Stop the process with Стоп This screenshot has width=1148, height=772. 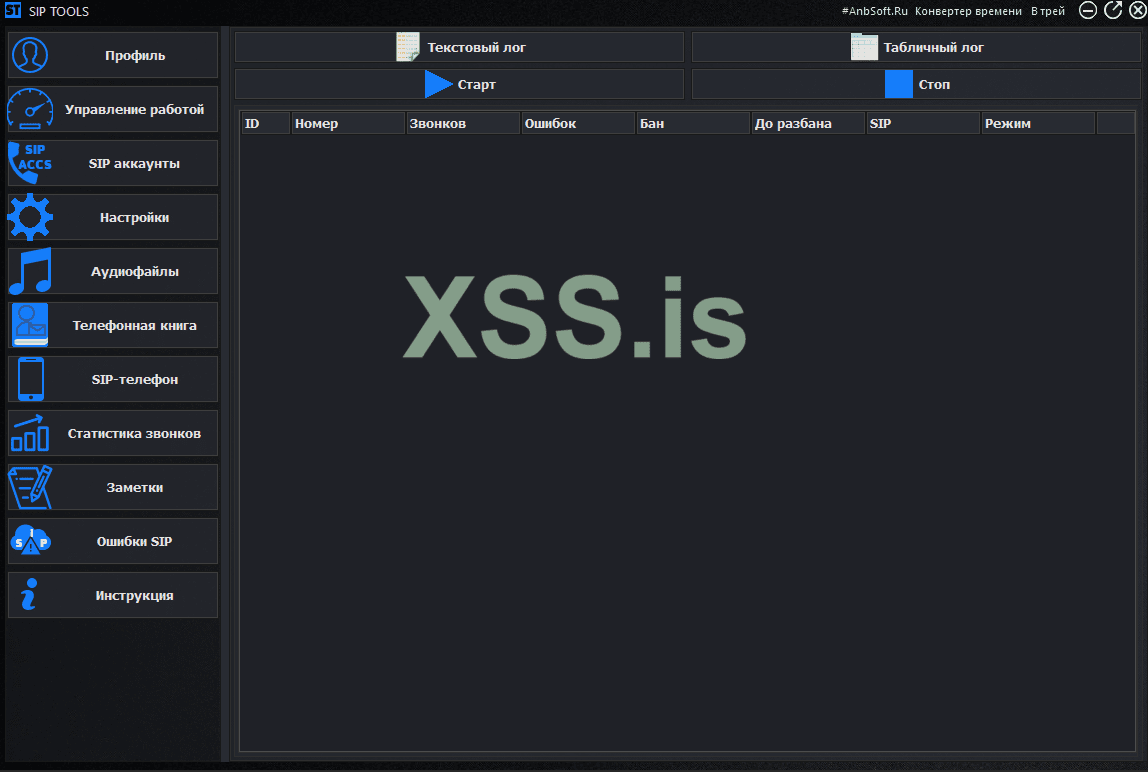[916, 84]
